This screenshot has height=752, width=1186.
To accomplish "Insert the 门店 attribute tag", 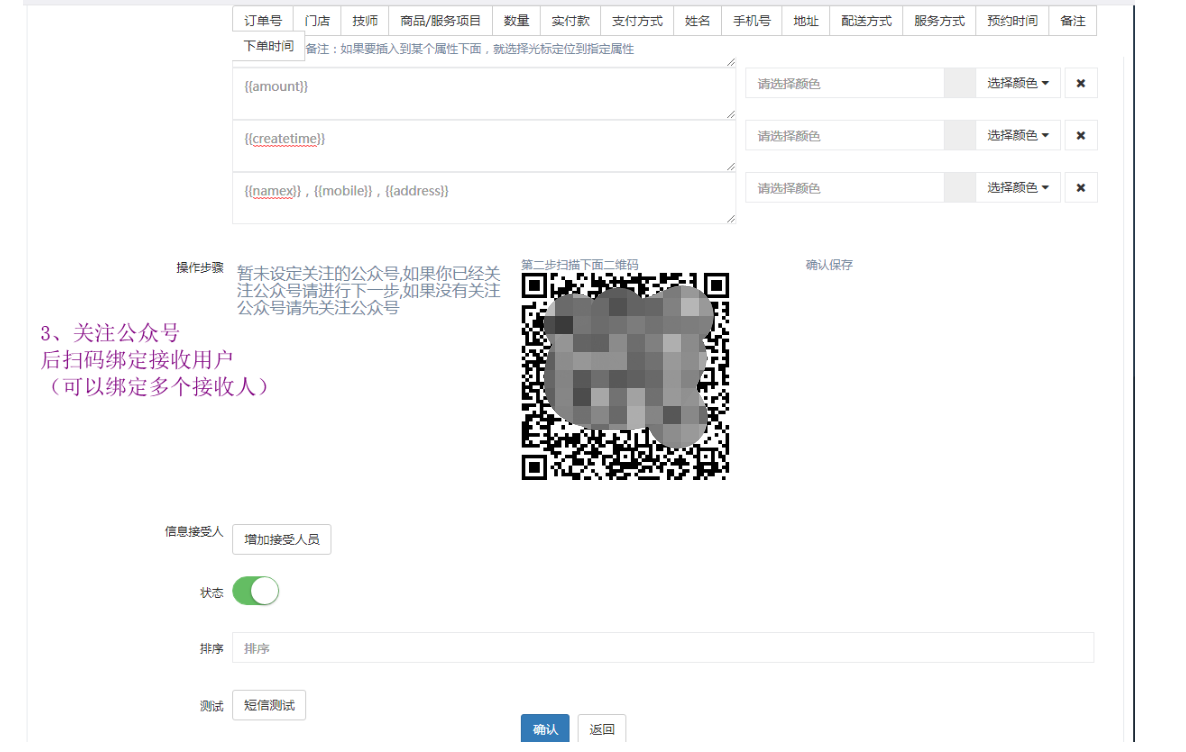I will (x=317, y=20).
